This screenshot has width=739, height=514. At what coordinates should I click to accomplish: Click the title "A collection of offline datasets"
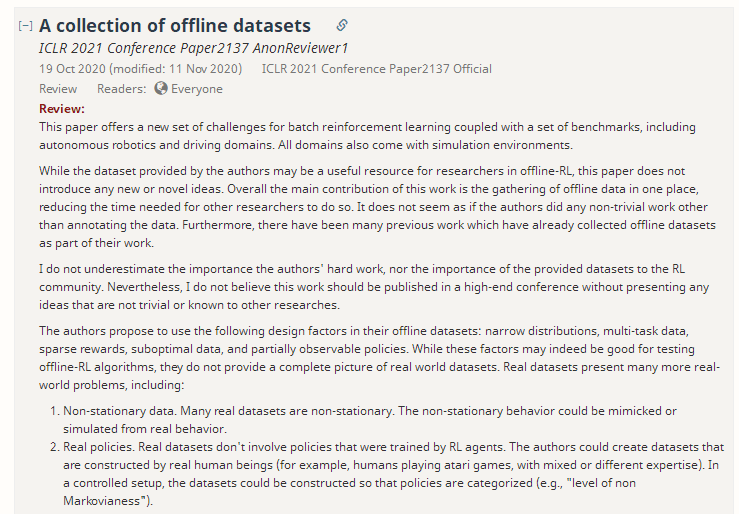175,26
